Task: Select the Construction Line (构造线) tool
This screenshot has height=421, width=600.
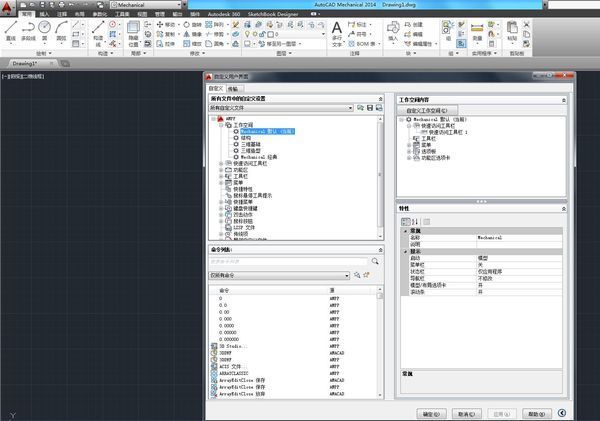Action: tap(98, 33)
